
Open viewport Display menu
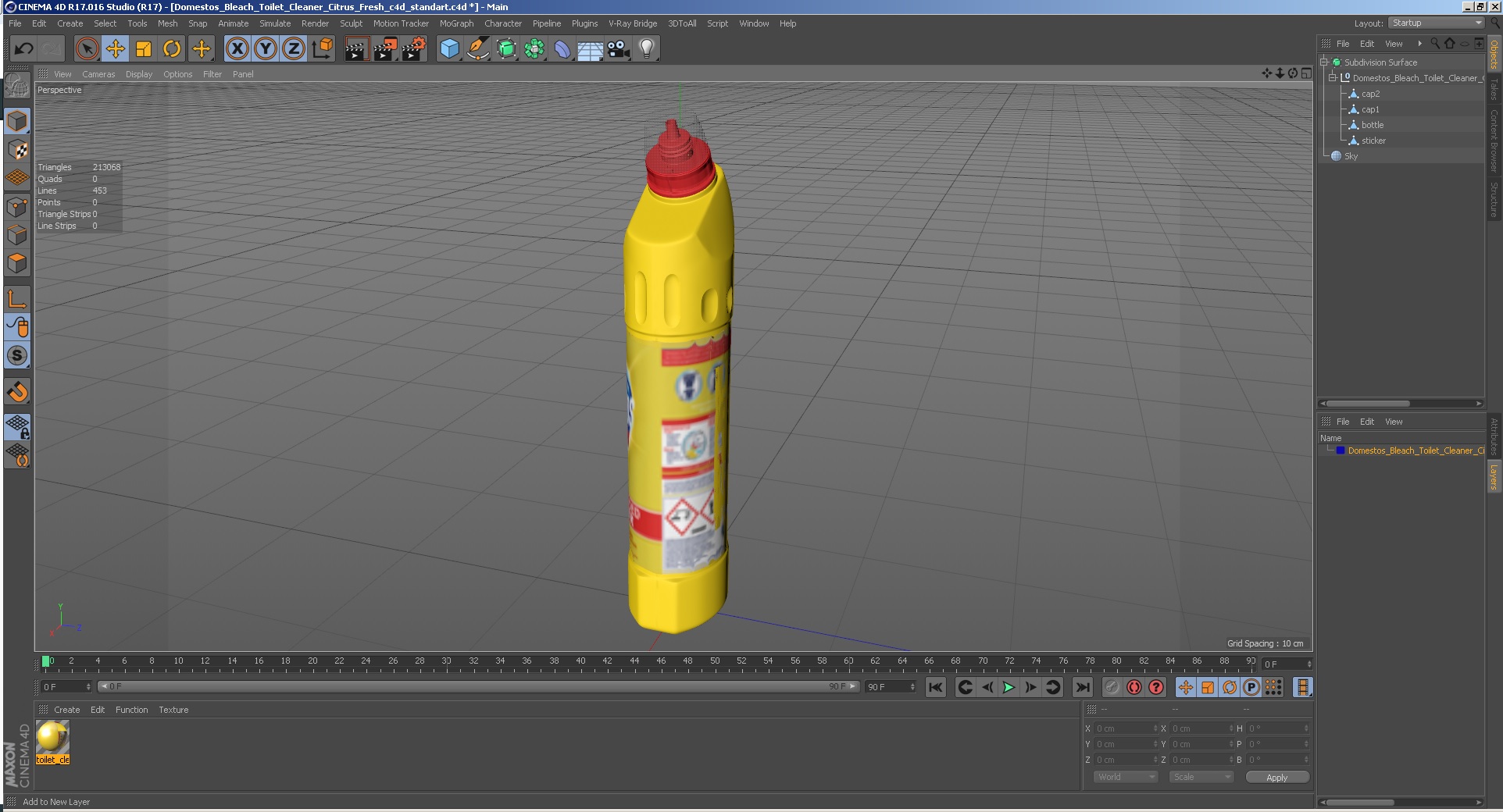(139, 74)
